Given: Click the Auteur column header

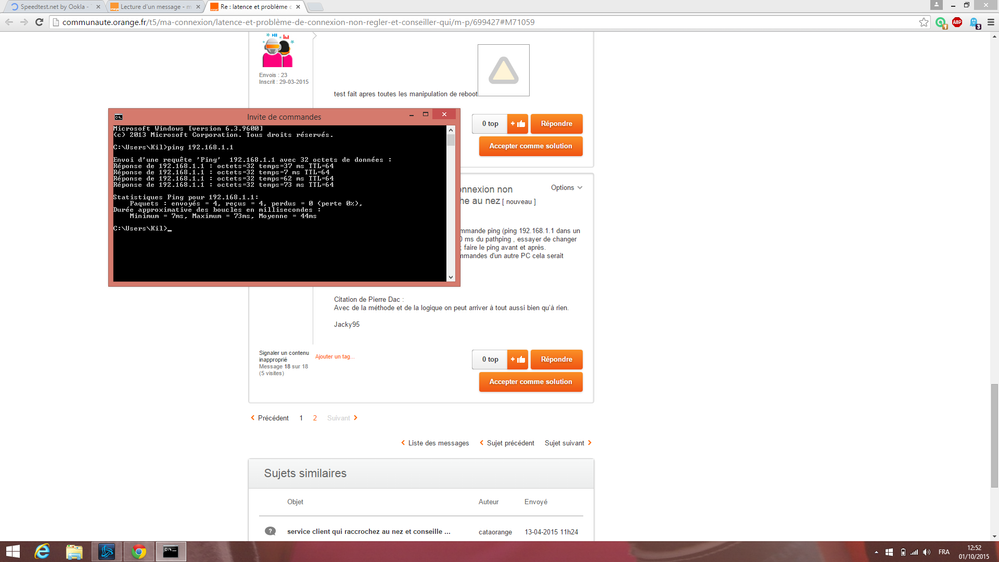Looking at the screenshot, I should [489, 502].
